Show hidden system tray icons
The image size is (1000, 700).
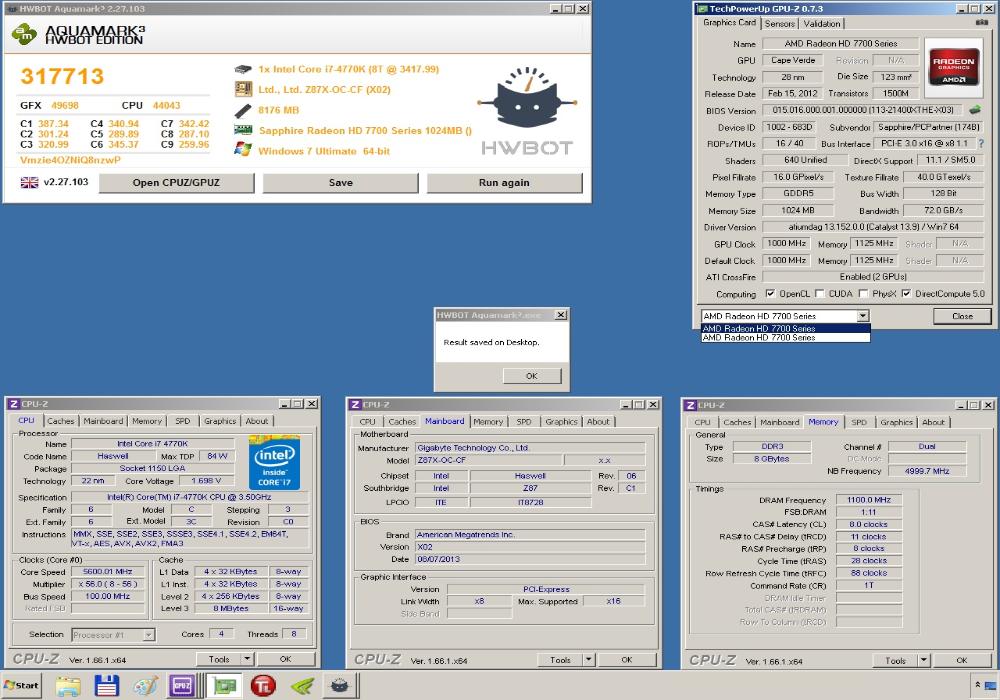point(978,684)
